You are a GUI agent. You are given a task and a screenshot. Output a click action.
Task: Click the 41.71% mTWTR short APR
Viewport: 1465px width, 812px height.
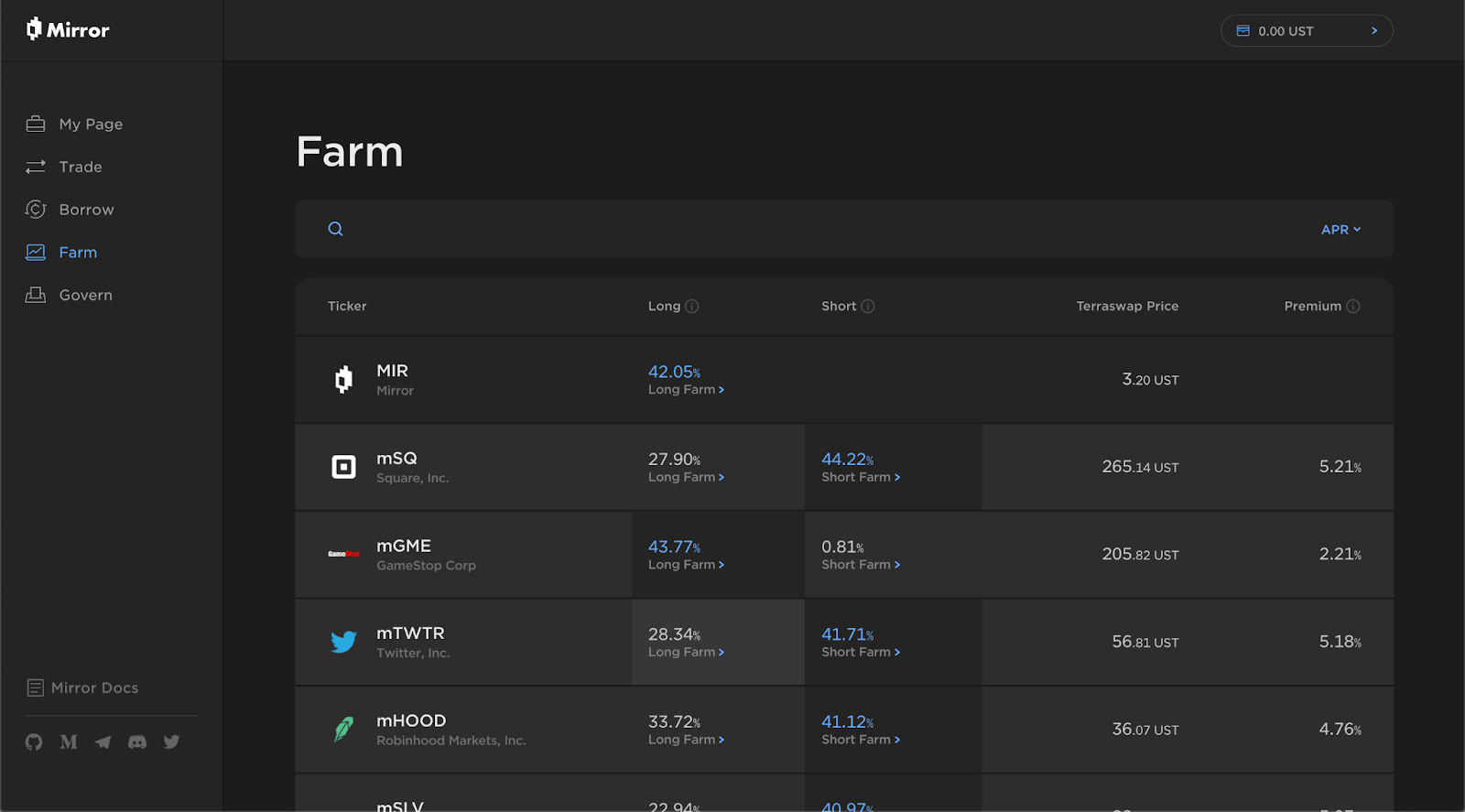click(x=847, y=634)
